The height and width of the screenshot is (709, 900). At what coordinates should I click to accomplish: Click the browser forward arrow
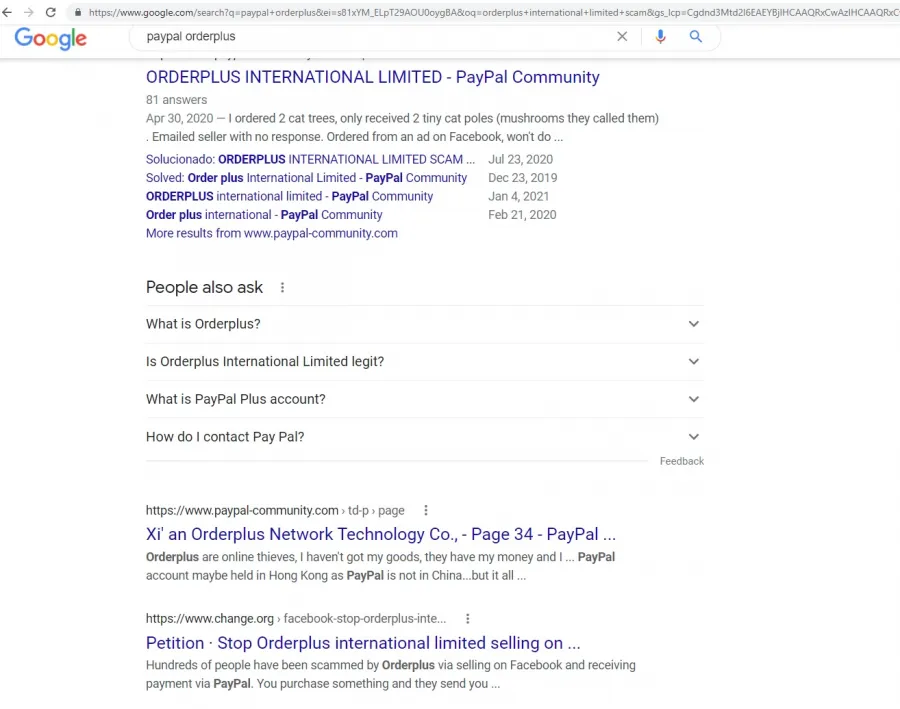click(x=29, y=12)
